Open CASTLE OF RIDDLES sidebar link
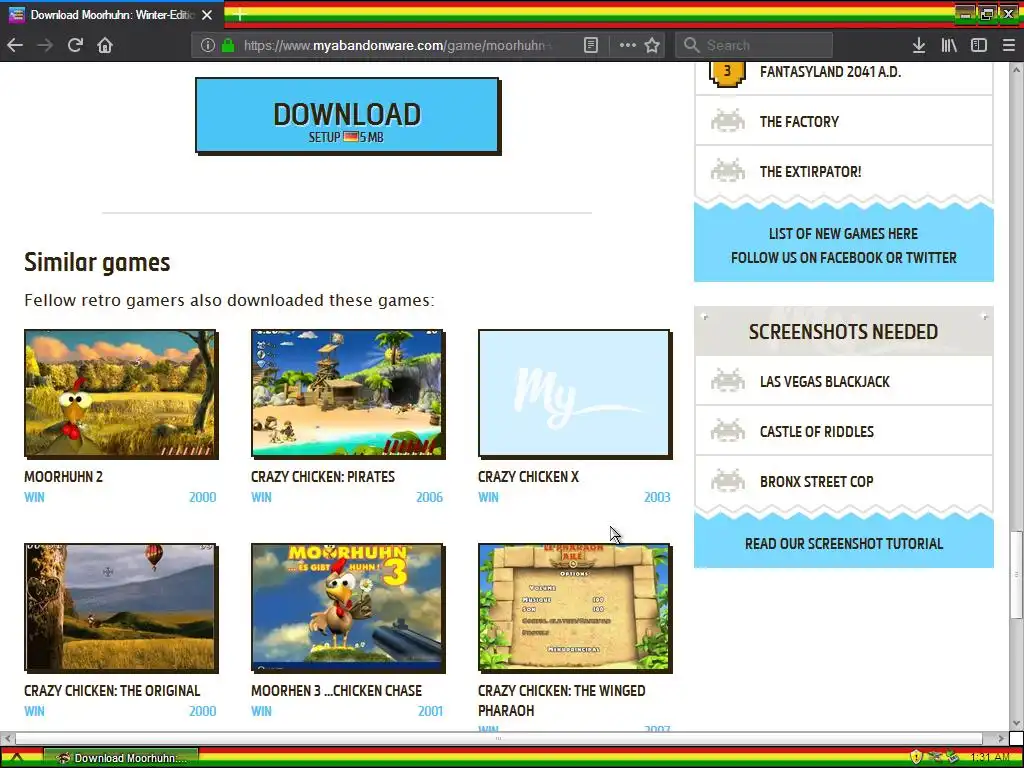 tap(816, 432)
